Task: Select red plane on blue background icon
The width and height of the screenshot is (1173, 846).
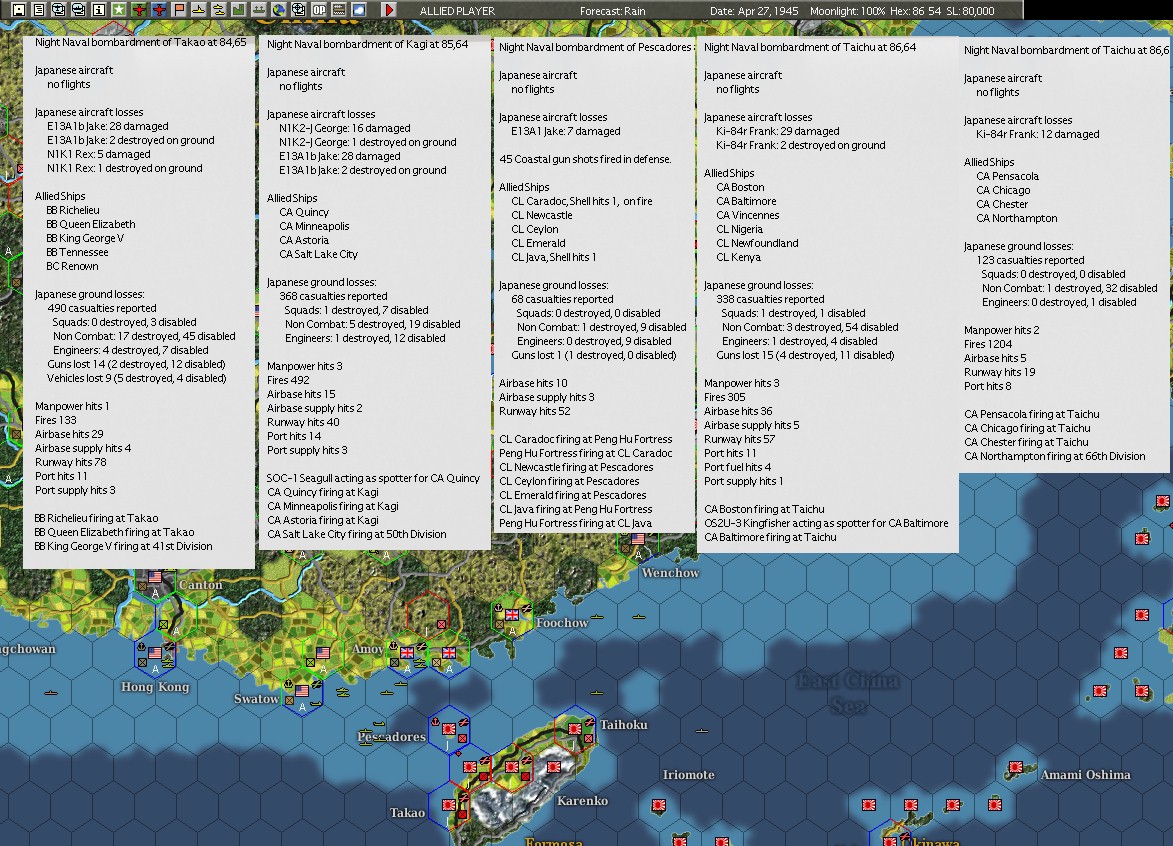Action: coord(159,10)
